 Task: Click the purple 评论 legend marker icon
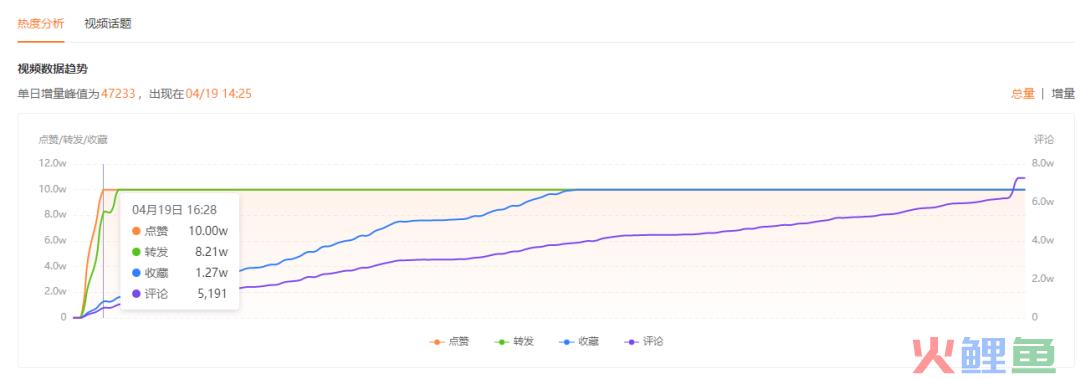631,341
